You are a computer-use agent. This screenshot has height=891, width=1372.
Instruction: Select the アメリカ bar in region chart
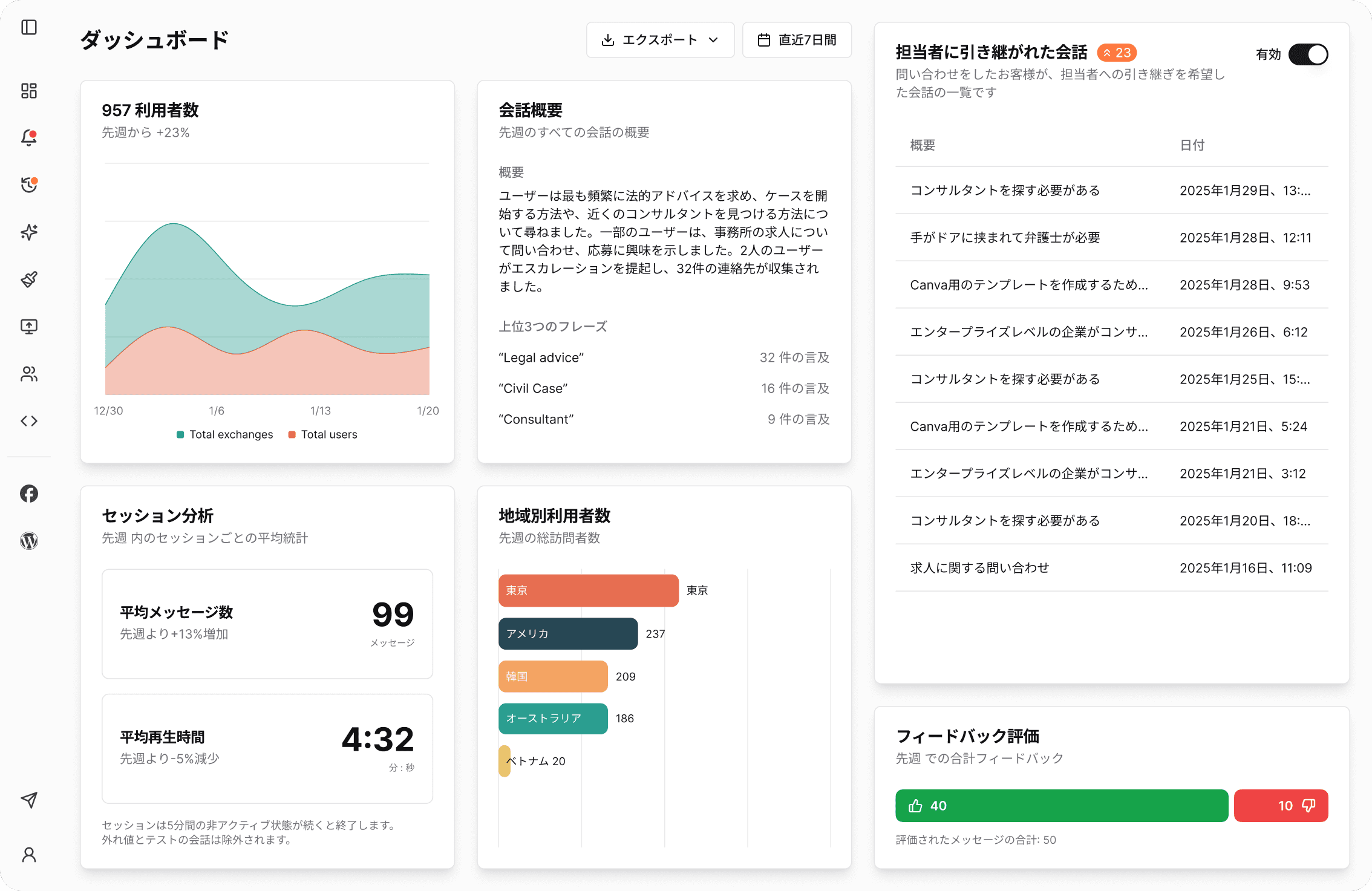568,633
